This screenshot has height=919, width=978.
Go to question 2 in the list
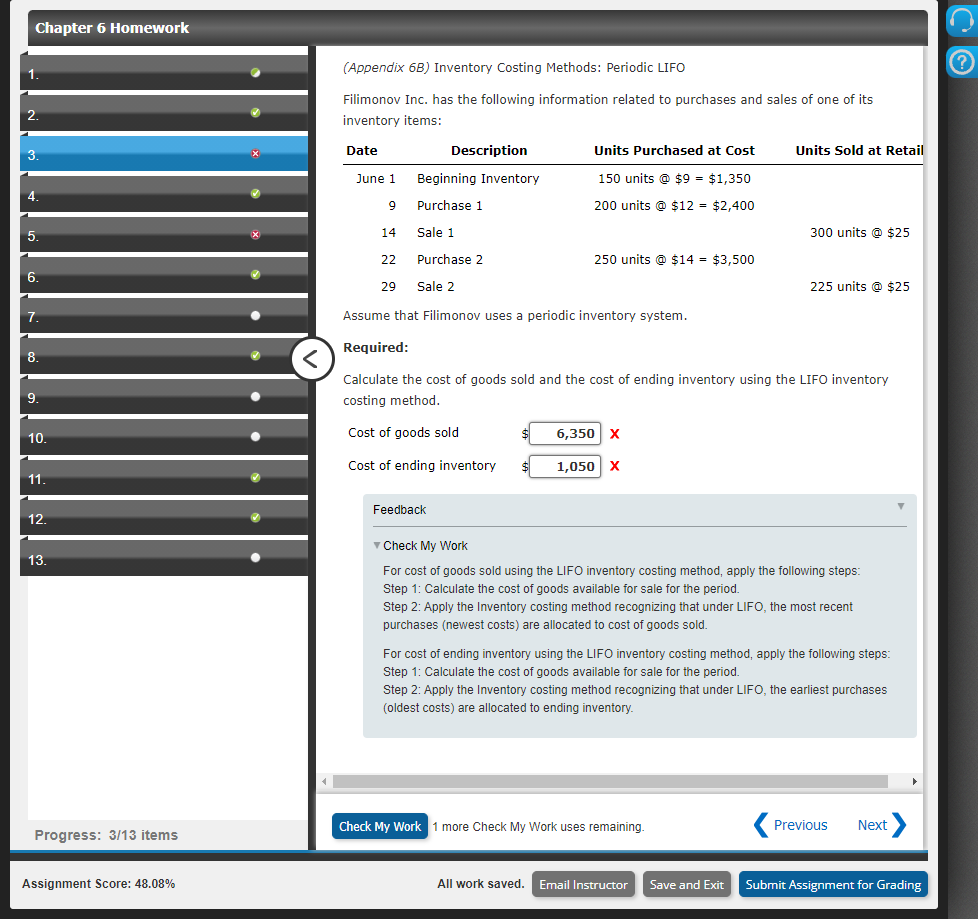click(x=164, y=113)
